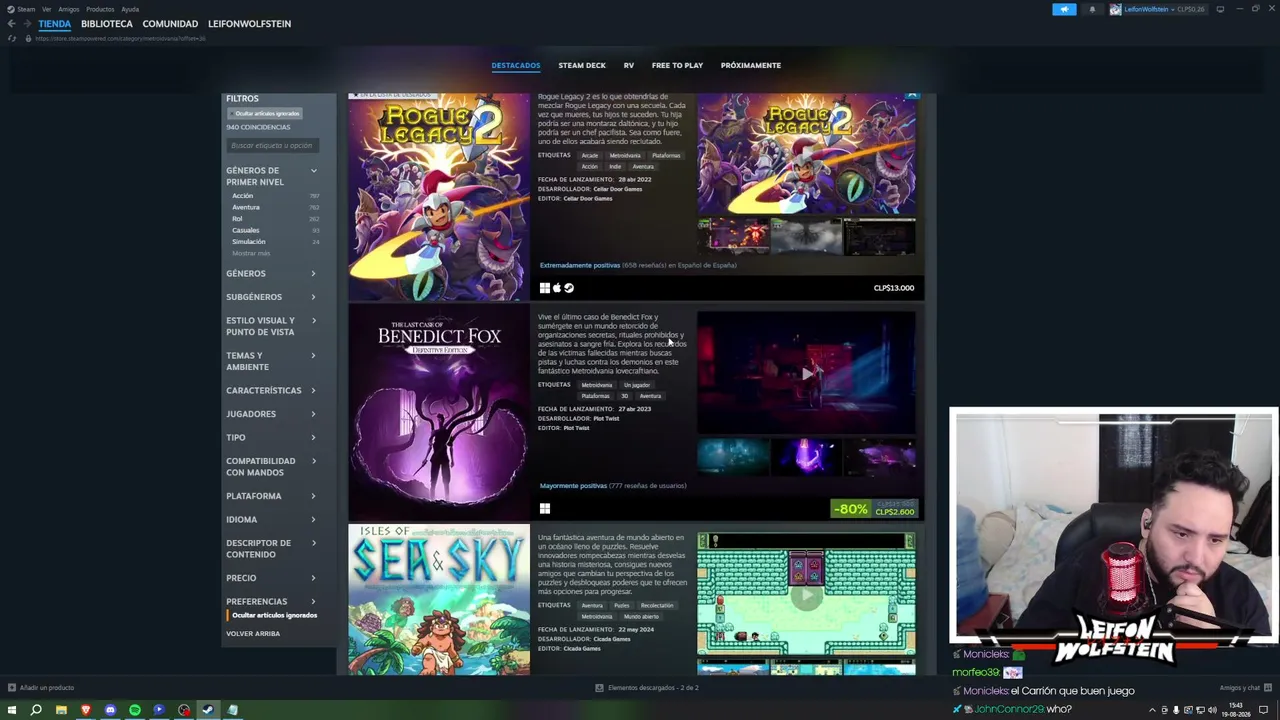The image size is (1280, 720).
Task: Open Windows taskbar search
Action: tap(36, 710)
